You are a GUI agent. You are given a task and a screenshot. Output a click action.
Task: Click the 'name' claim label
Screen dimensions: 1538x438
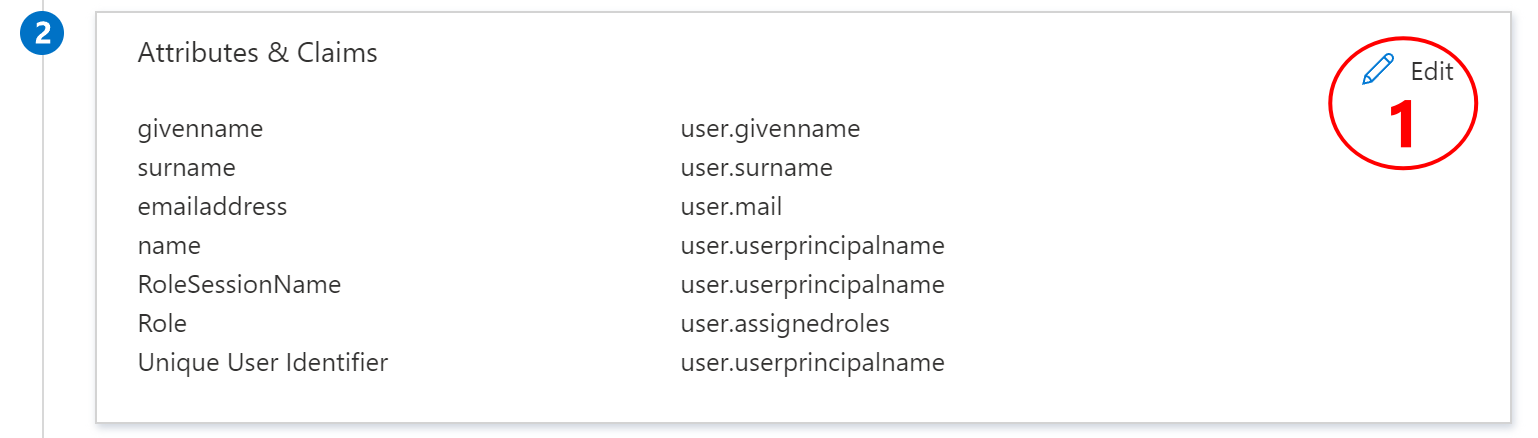[169, 246]
